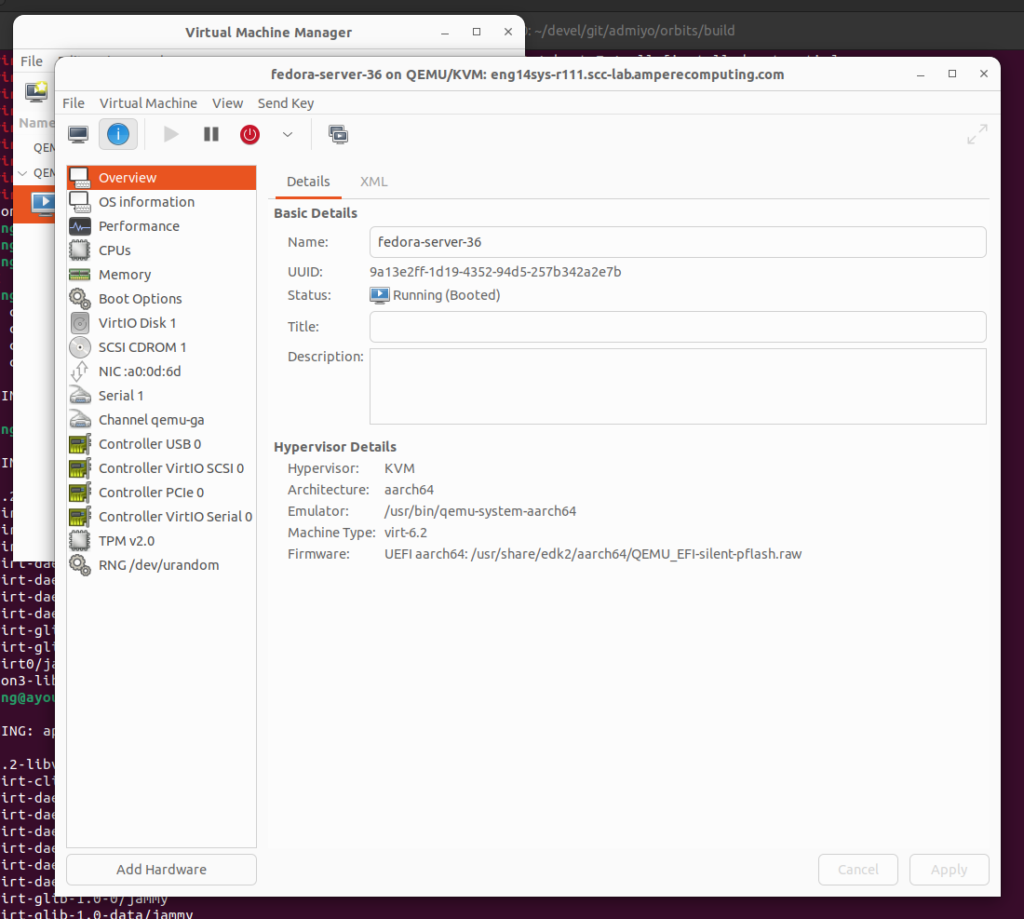Image resolution: width=1024 pixels, height=919 pixels.
Task: Select VirtIO Disk 1 entry
Action: (x=161, y=323)
